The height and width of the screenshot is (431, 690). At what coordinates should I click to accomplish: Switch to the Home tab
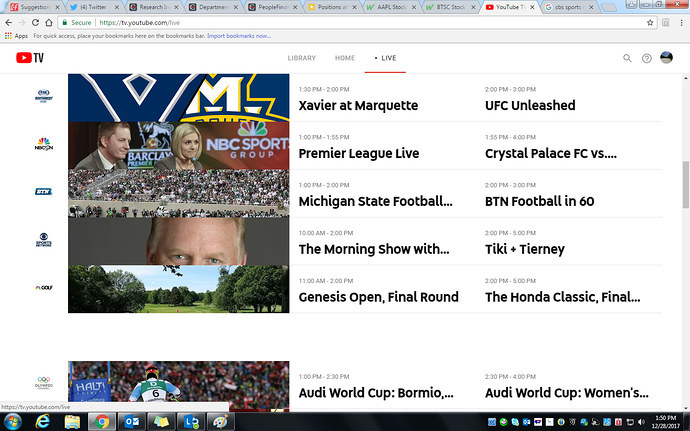click(x=345, y=58)
